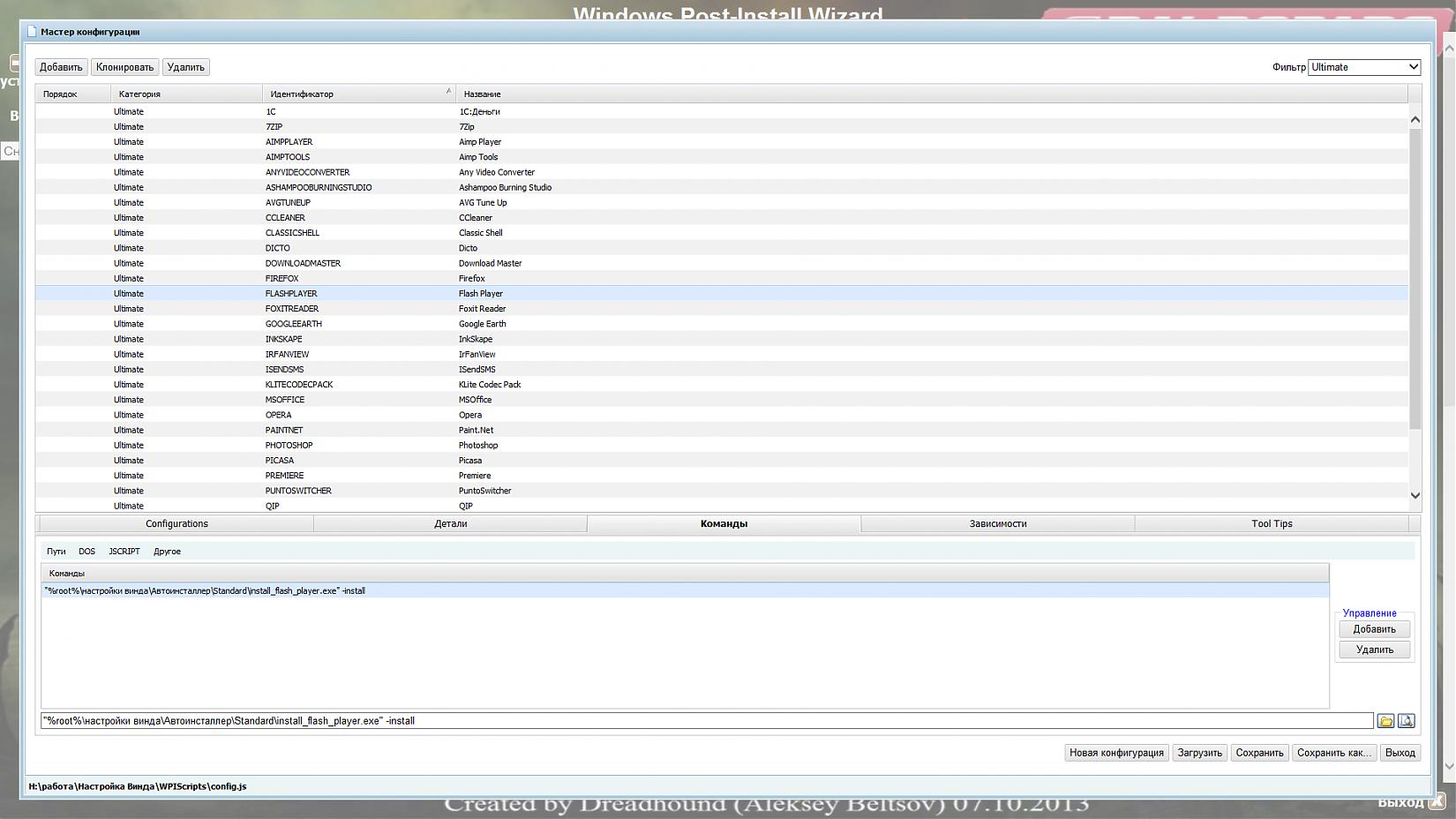This screenshot has height=819, width=1456.
Task: Switch to the Configurations tab
Action: point(176,524)
